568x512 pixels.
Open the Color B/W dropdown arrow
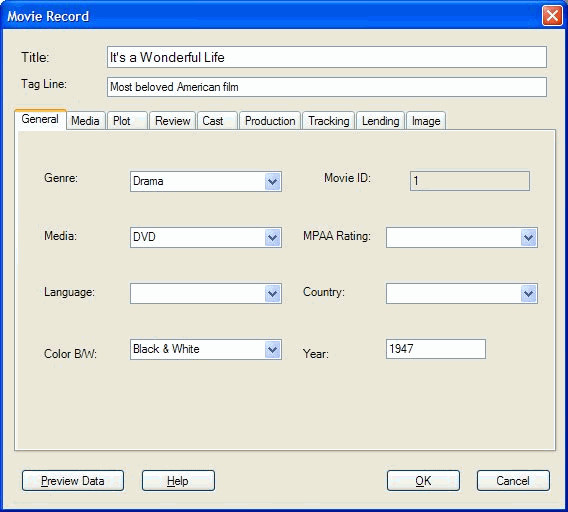[x=272, y=350]
